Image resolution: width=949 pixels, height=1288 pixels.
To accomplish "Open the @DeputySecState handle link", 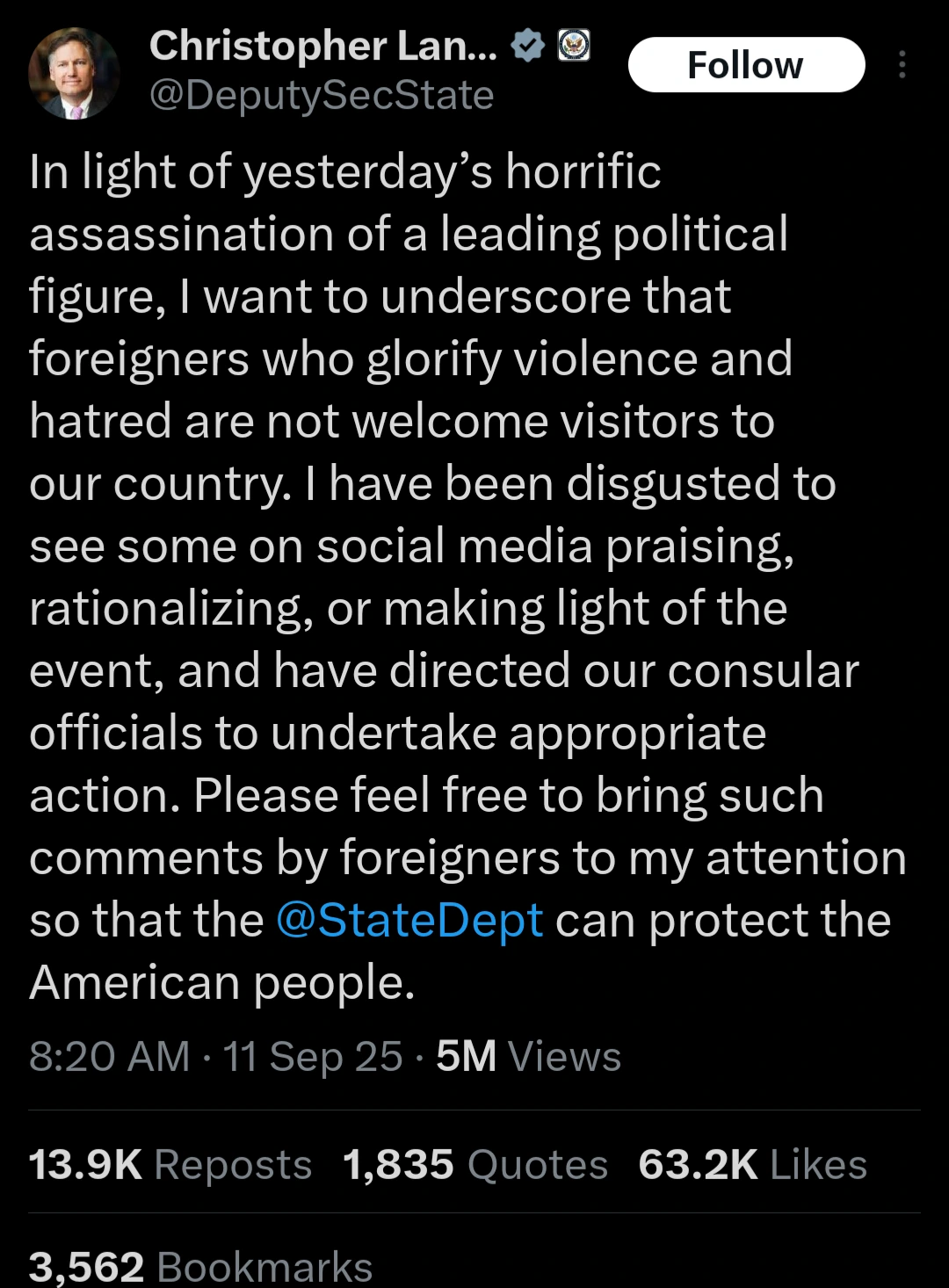I will [322, 95].
